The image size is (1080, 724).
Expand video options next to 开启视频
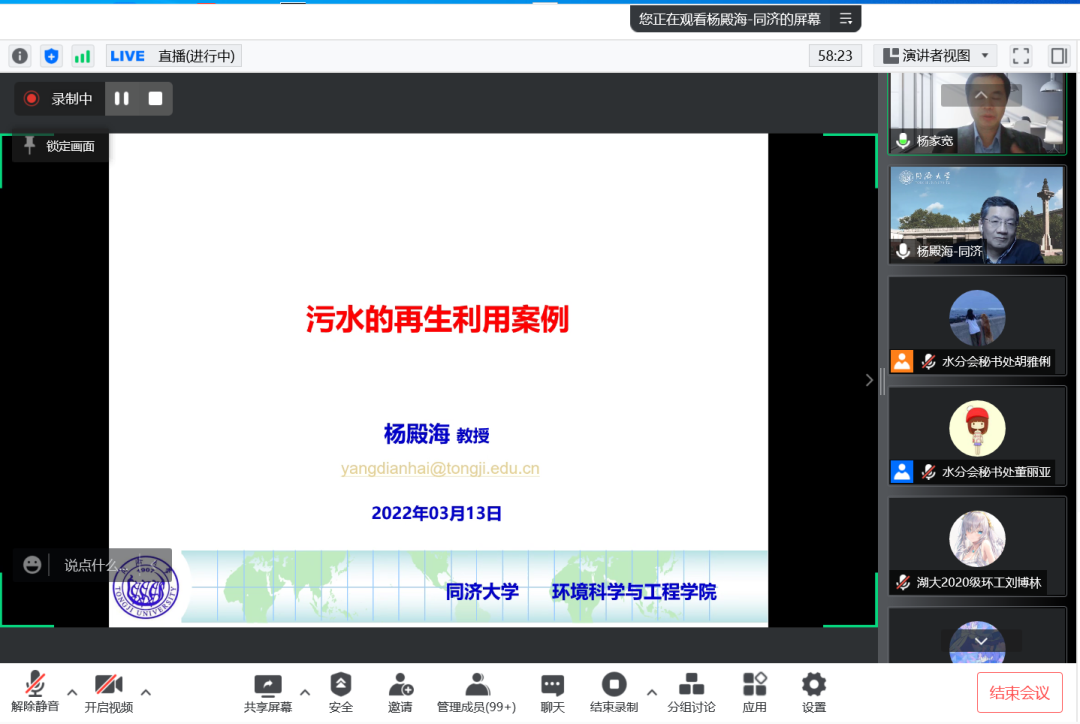point(145,692)
